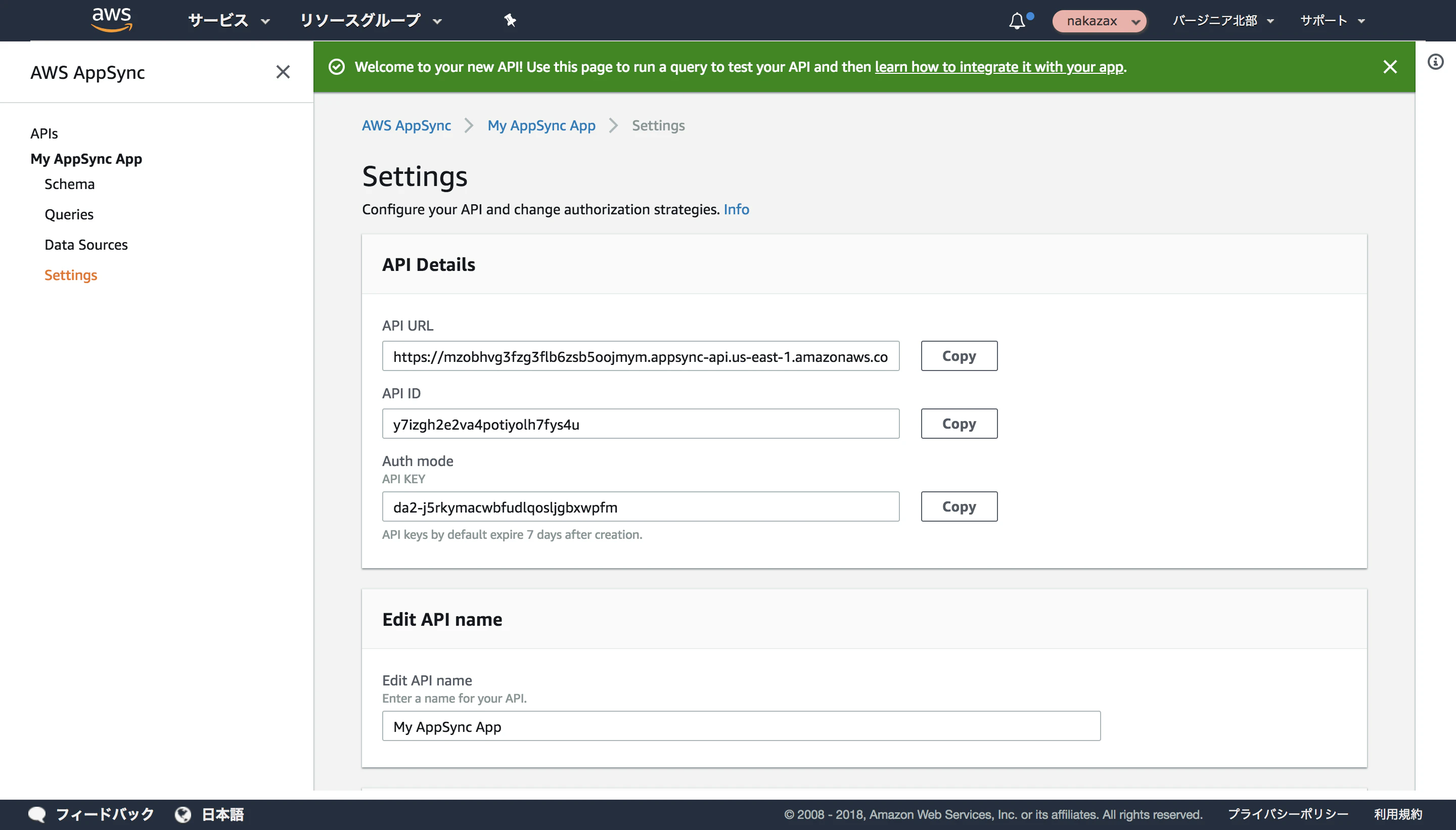Focus the Edit API name input

[x=741, y=726]
